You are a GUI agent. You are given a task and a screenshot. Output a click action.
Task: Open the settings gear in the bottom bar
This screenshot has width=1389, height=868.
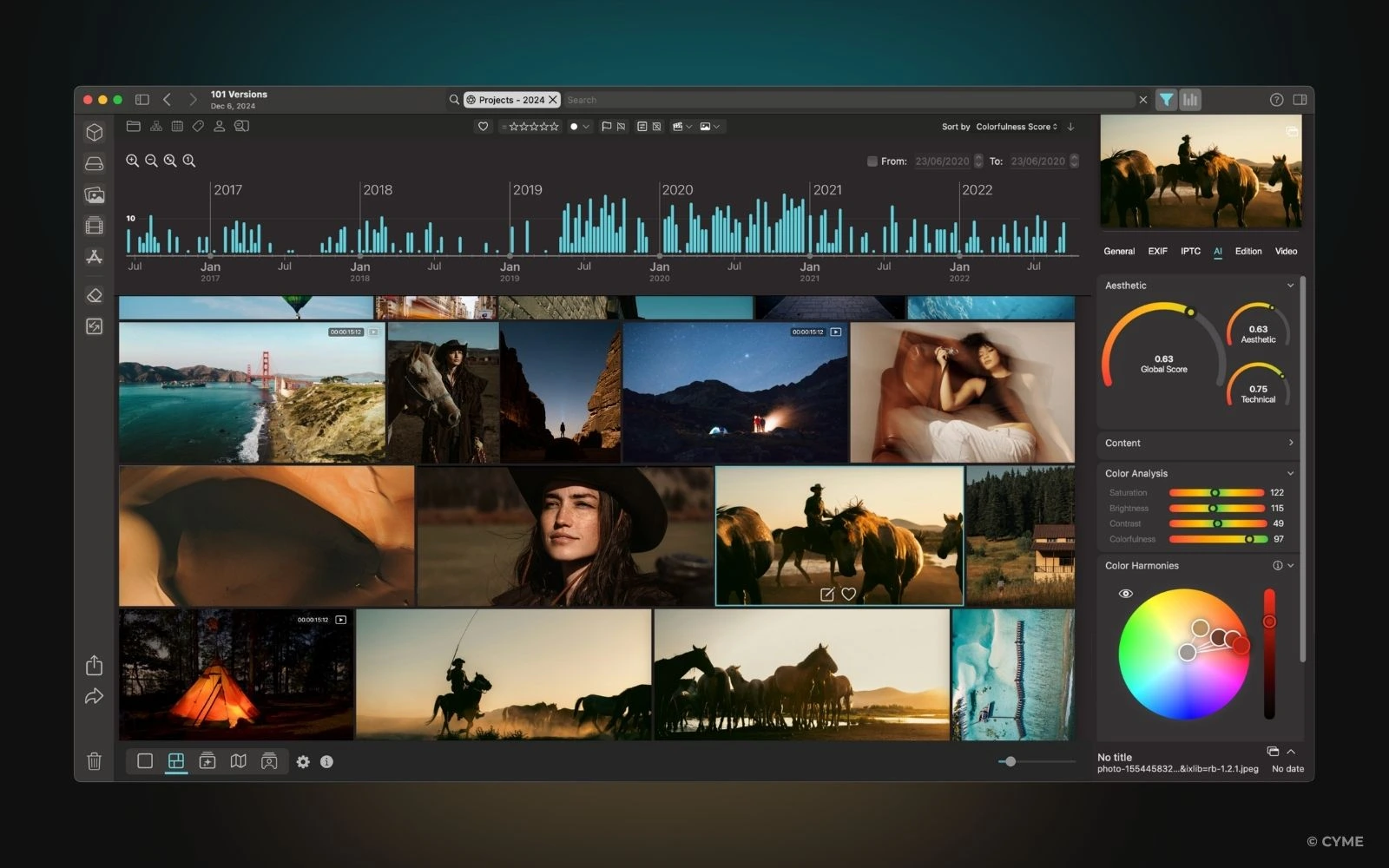point(302,761)
